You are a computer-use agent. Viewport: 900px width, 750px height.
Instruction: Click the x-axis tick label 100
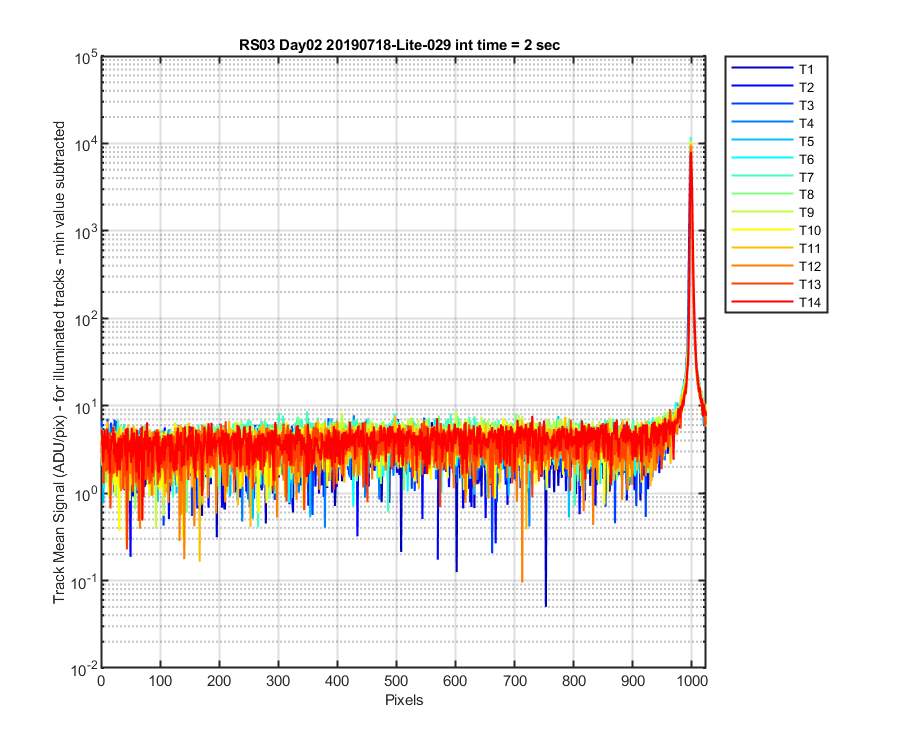160,681
